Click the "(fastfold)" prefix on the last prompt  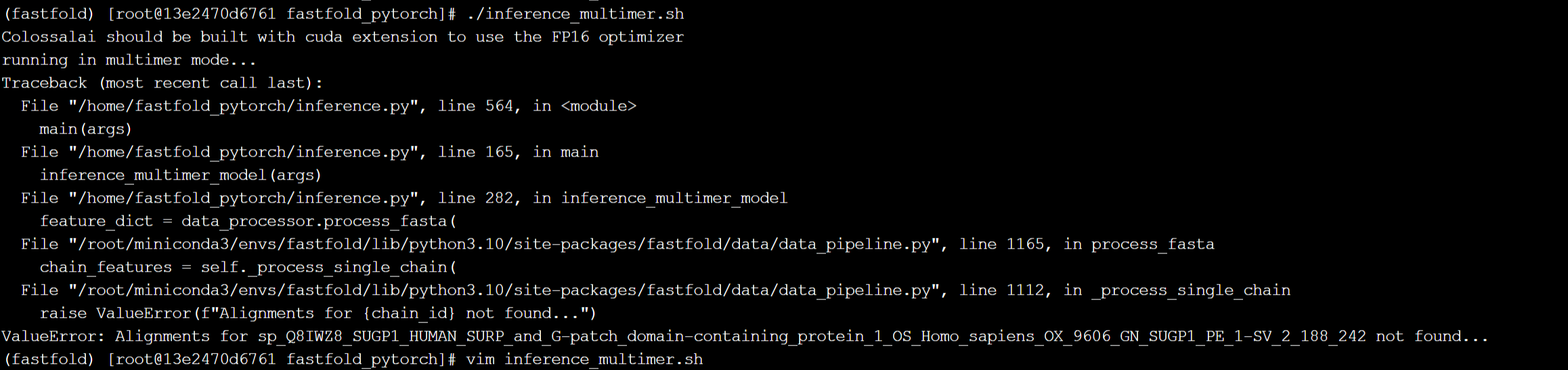(49, 360)
